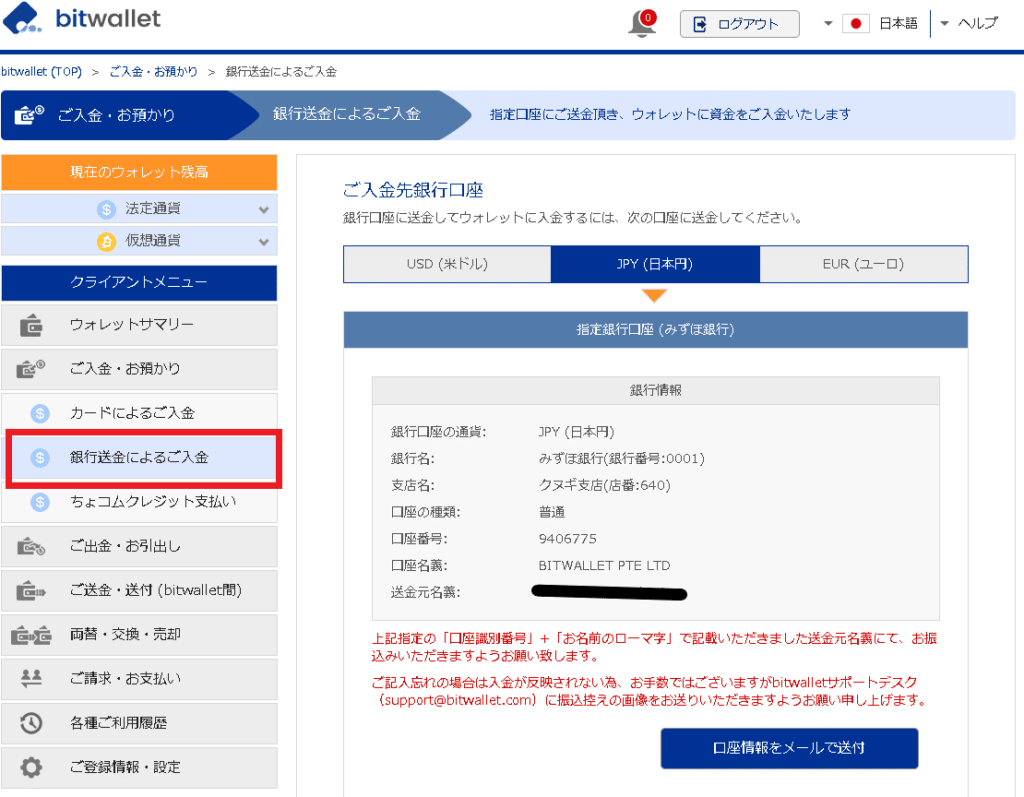Click the ご入金先銀行口座 heading
Image resolution: width=1024 pixels, height=797 pixels.
413,191
